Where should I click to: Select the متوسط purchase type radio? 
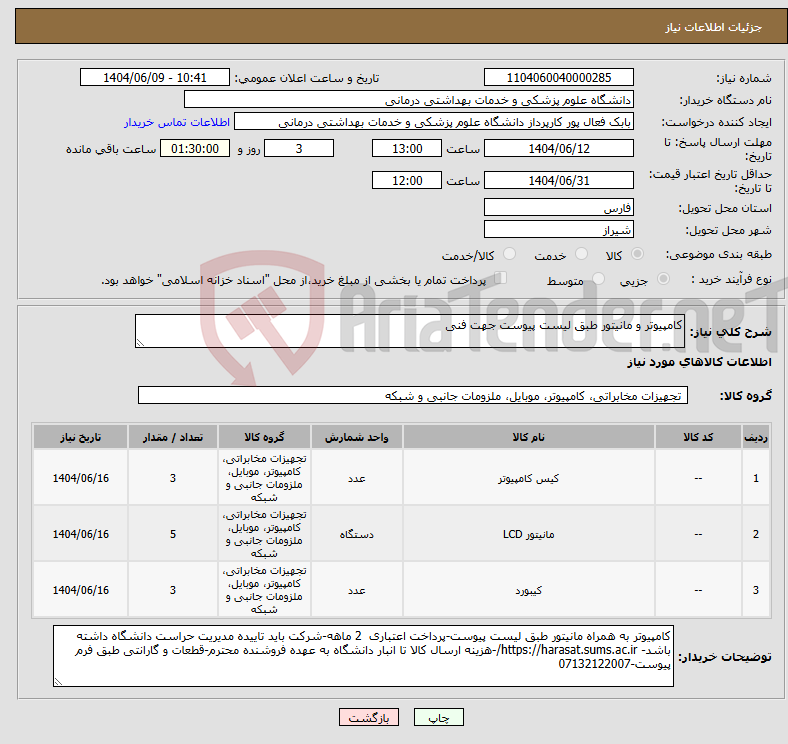pos(598,278)
